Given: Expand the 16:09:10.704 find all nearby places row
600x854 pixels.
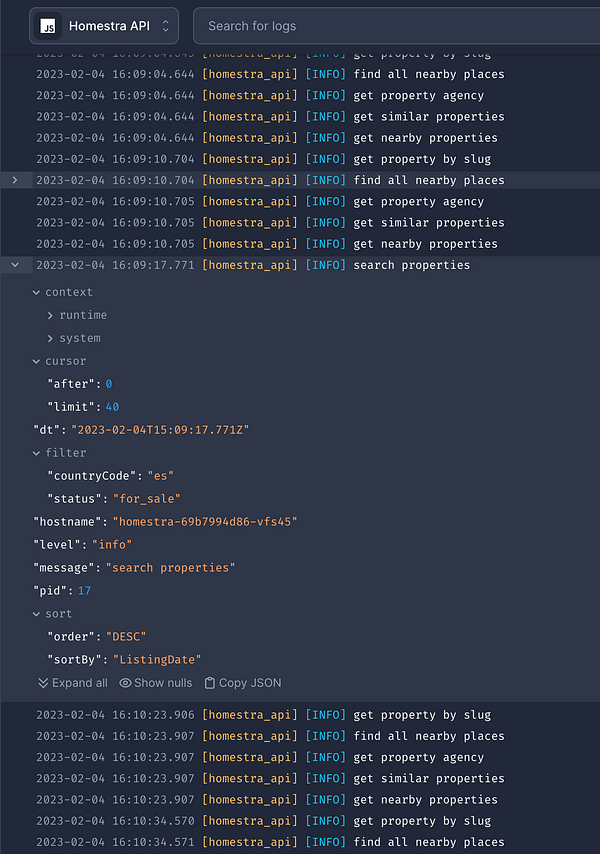Looking at the screenshot, I should (x=15, y=180).
